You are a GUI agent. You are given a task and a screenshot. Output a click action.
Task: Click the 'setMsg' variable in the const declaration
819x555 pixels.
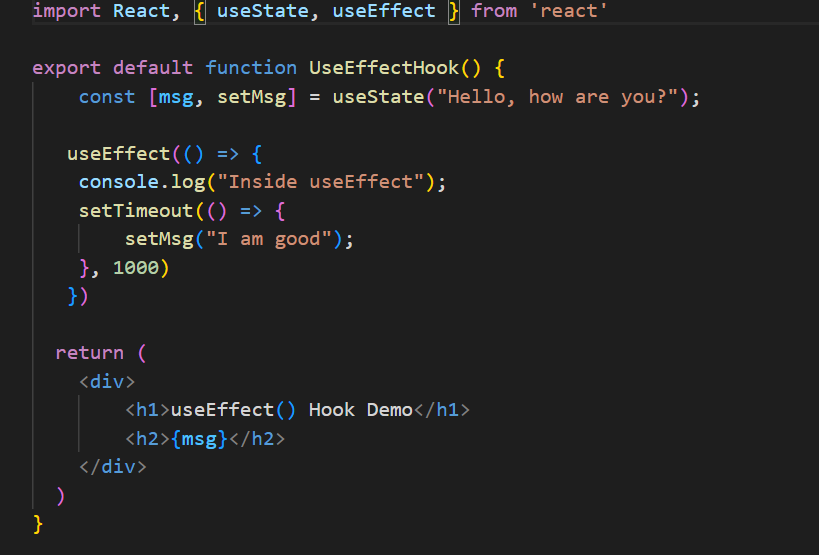click(251, 98)
